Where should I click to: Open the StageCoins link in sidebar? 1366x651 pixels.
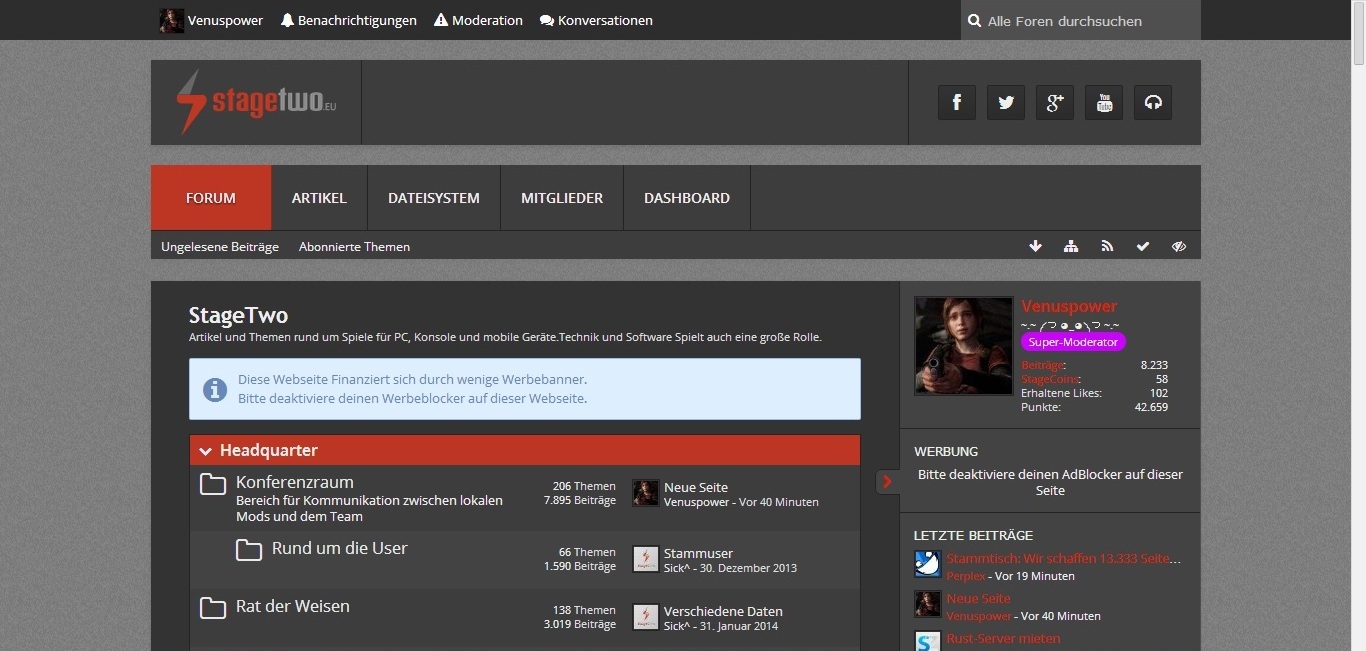coord(1050,379)
